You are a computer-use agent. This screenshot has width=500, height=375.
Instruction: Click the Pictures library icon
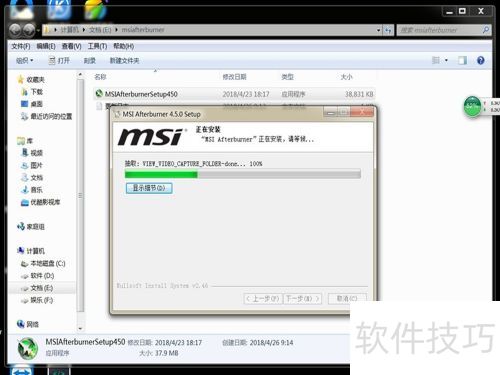(24, 165)
